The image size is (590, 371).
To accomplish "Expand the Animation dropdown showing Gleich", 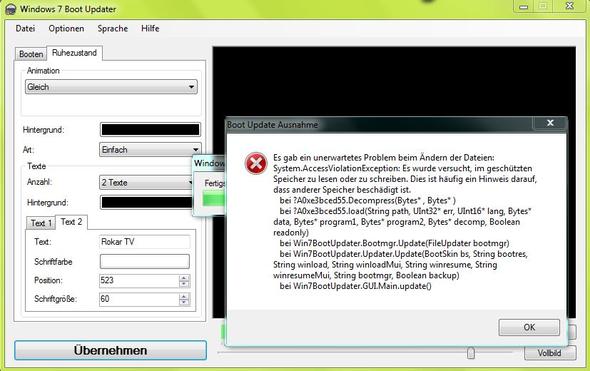I will pos(111,87).
